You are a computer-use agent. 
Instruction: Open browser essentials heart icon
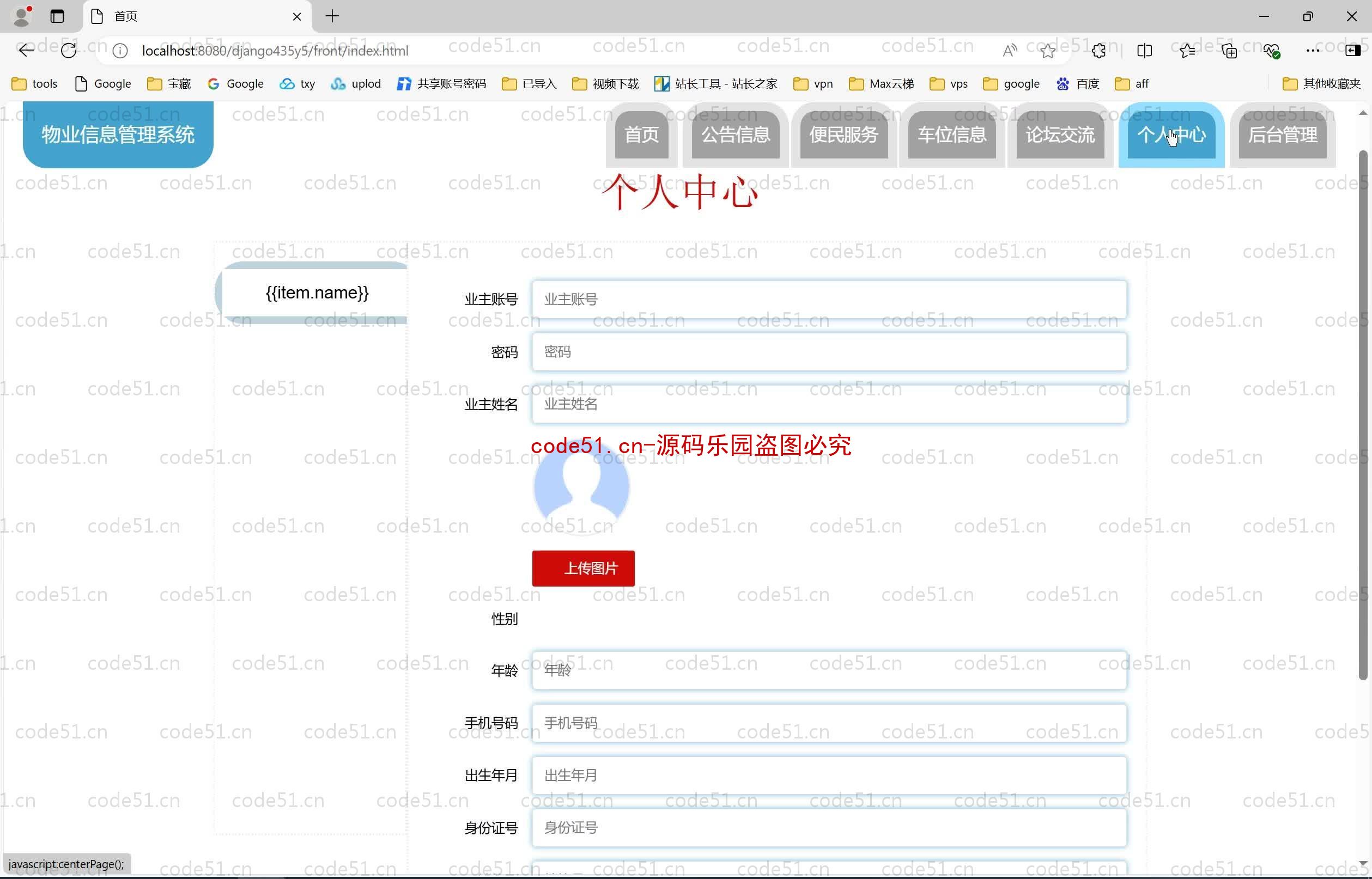point(1272,51)
